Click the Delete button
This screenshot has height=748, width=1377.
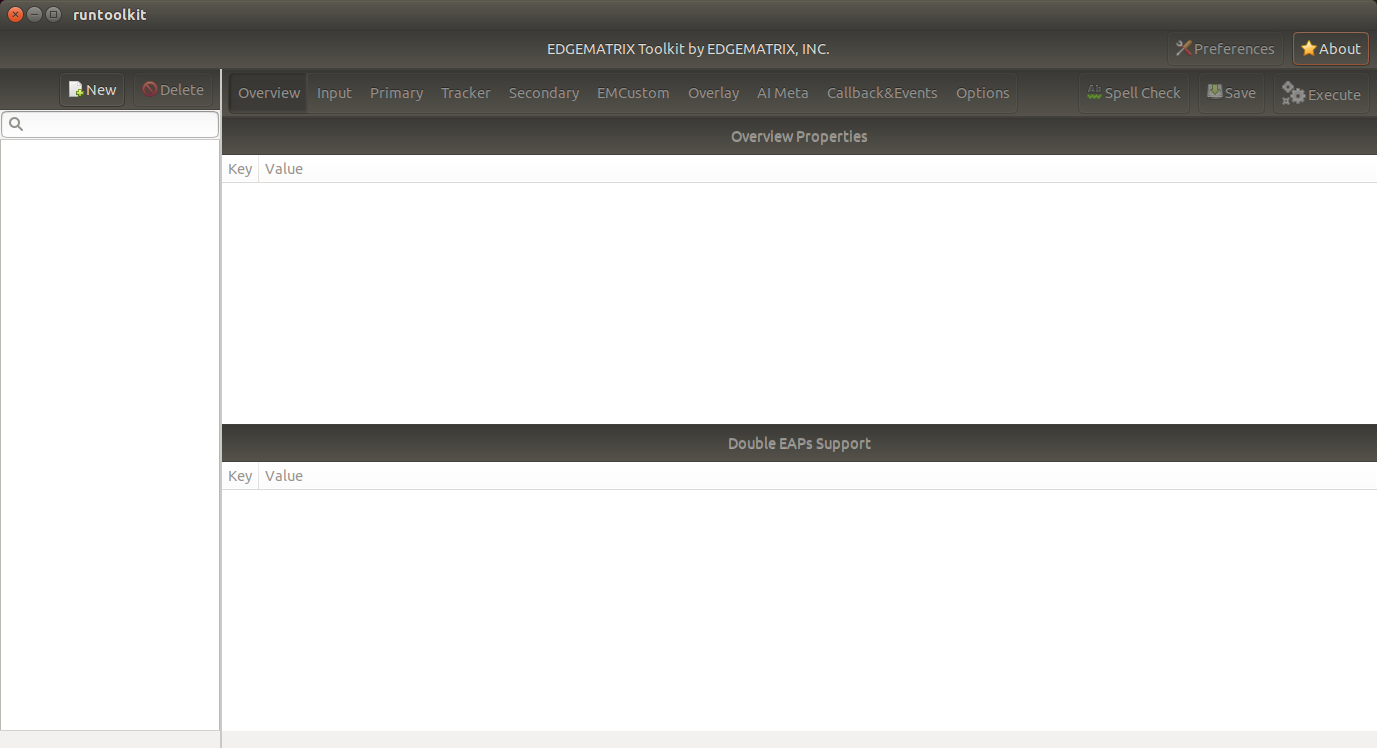(173, 90)
